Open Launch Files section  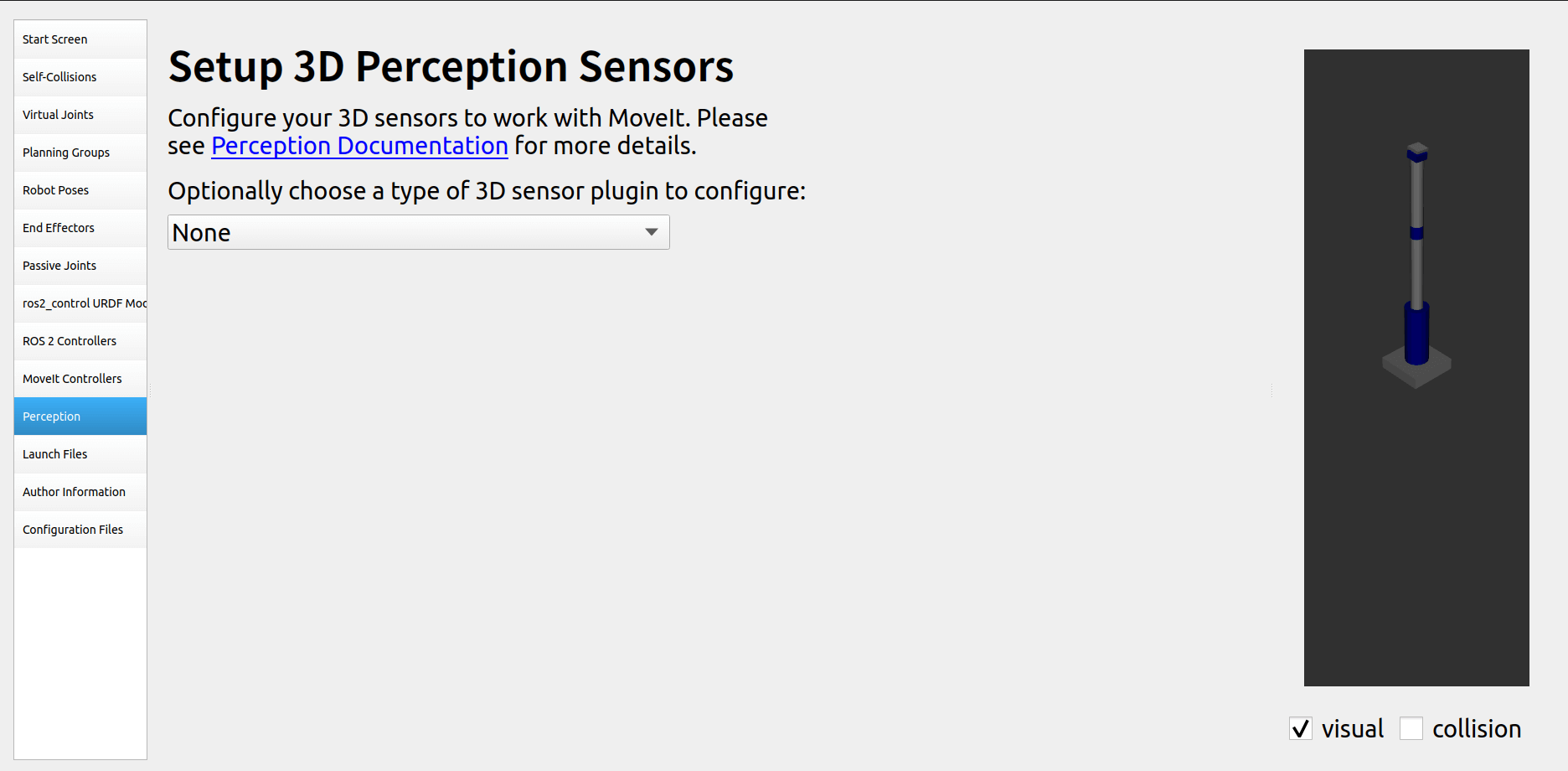(x=80, y=454)
